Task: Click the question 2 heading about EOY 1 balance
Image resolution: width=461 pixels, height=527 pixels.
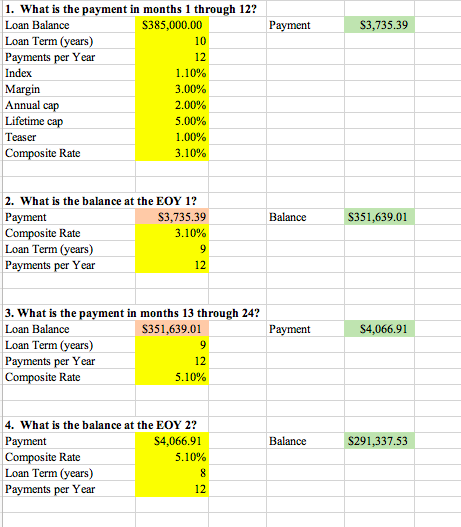Action: click(101, 201)
